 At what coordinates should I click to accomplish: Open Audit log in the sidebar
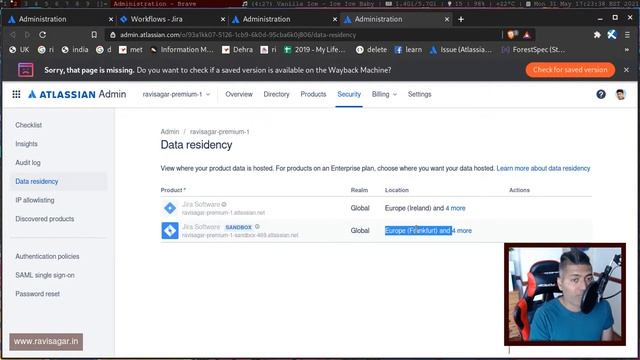[x=28, y=162]
